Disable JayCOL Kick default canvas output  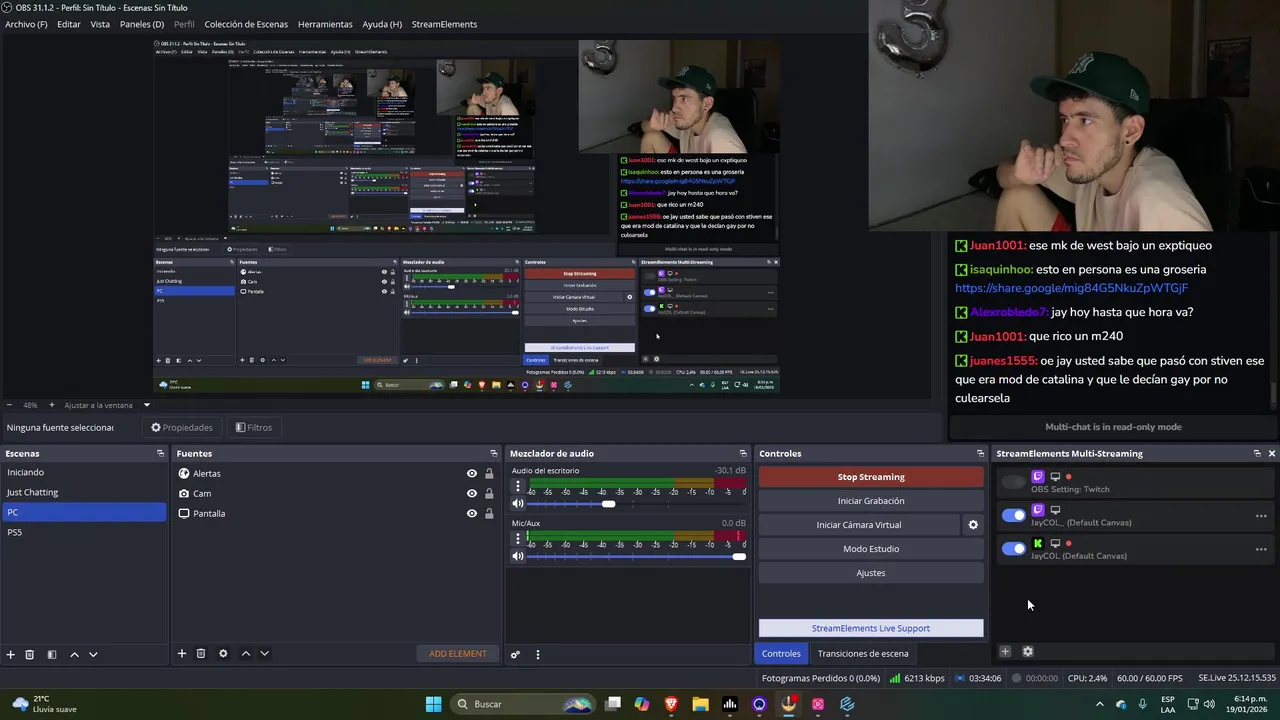pos(1014,548)
